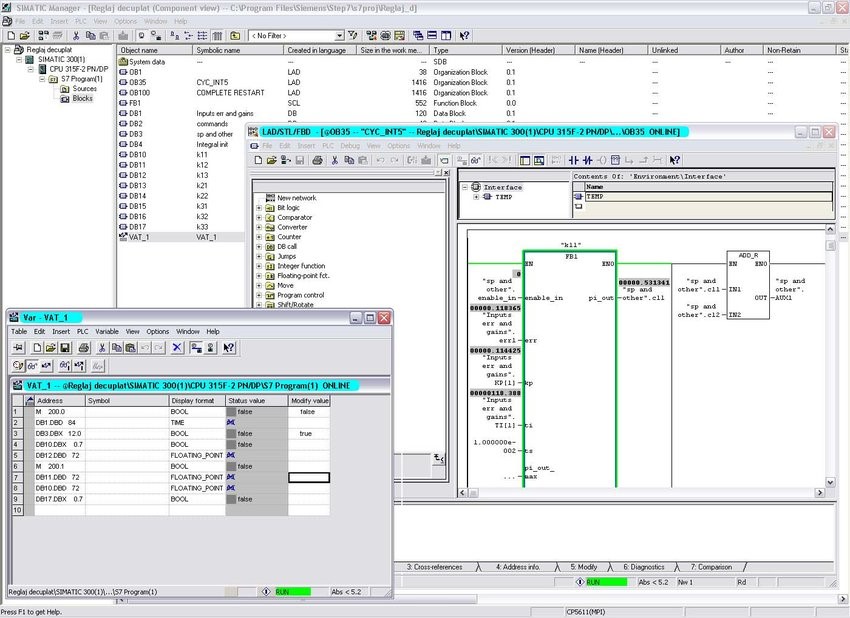Collapse the Reglaj decuplat project tree node

point(8,50)
